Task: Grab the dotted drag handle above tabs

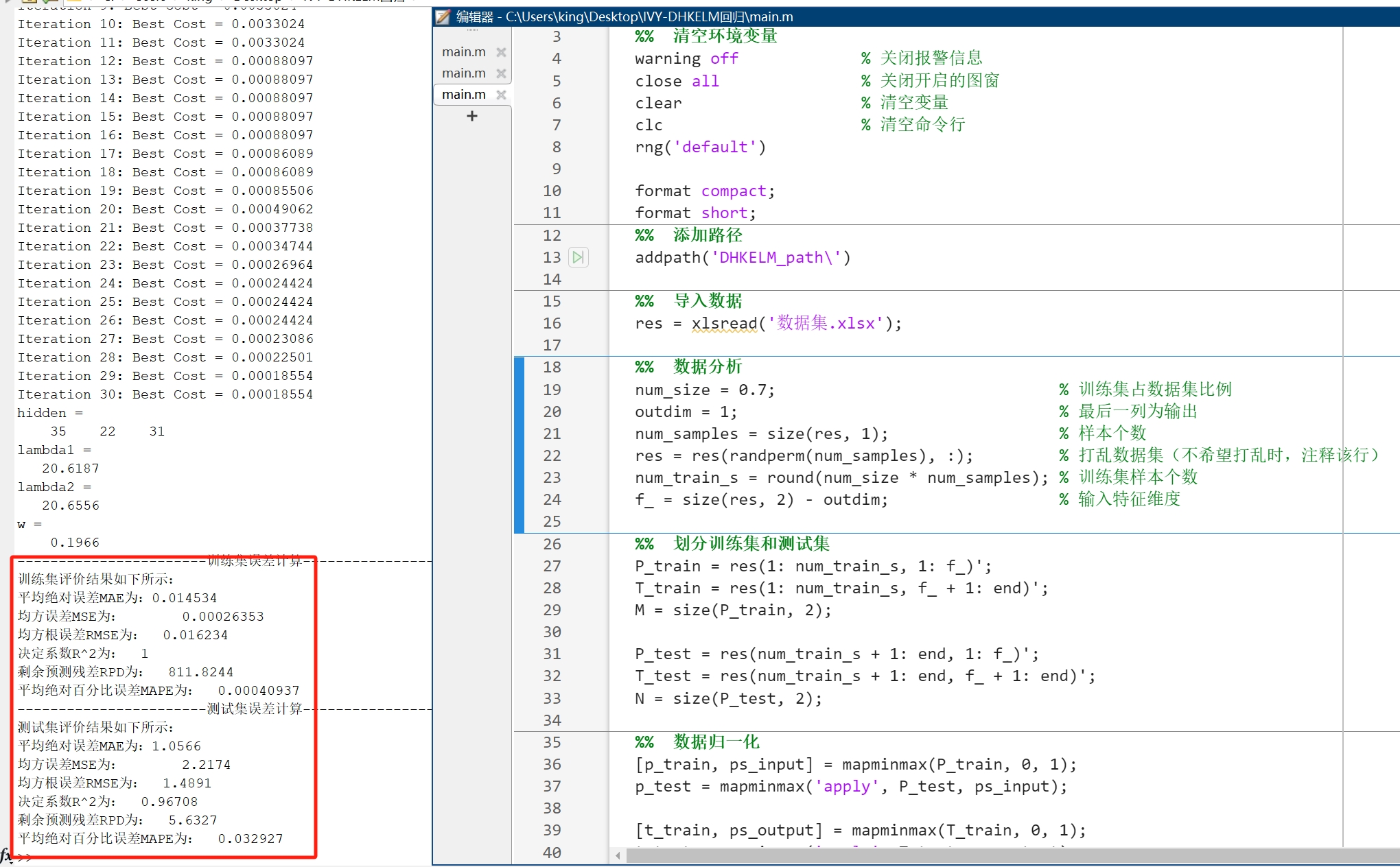Action: pyautogui.click(x=472, y=31)
